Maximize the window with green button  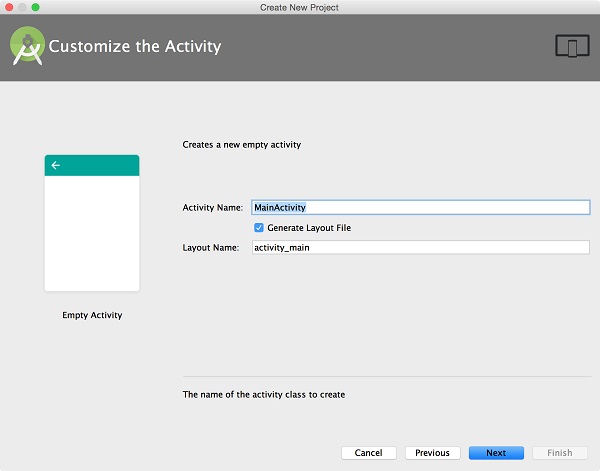(x=36, y=7)
